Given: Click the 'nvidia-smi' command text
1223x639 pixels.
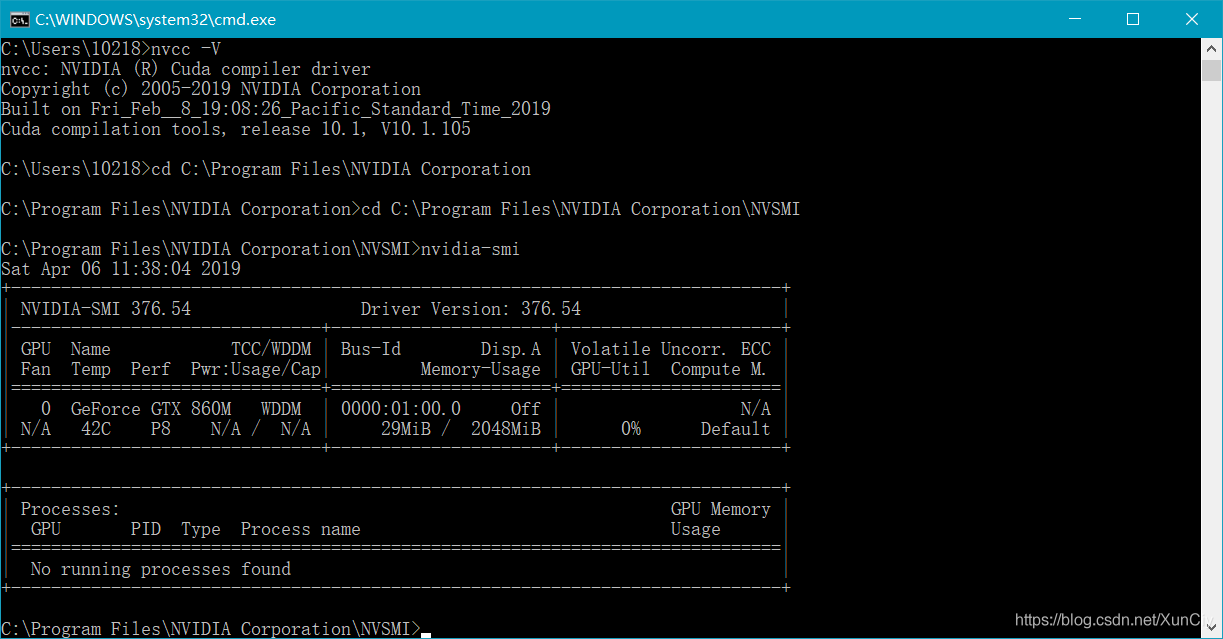Looking at the screenshot, I should 471,249.
